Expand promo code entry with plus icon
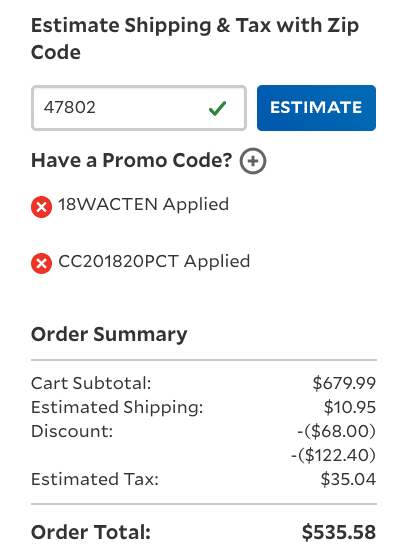410x555 pixels. [253, 161]
